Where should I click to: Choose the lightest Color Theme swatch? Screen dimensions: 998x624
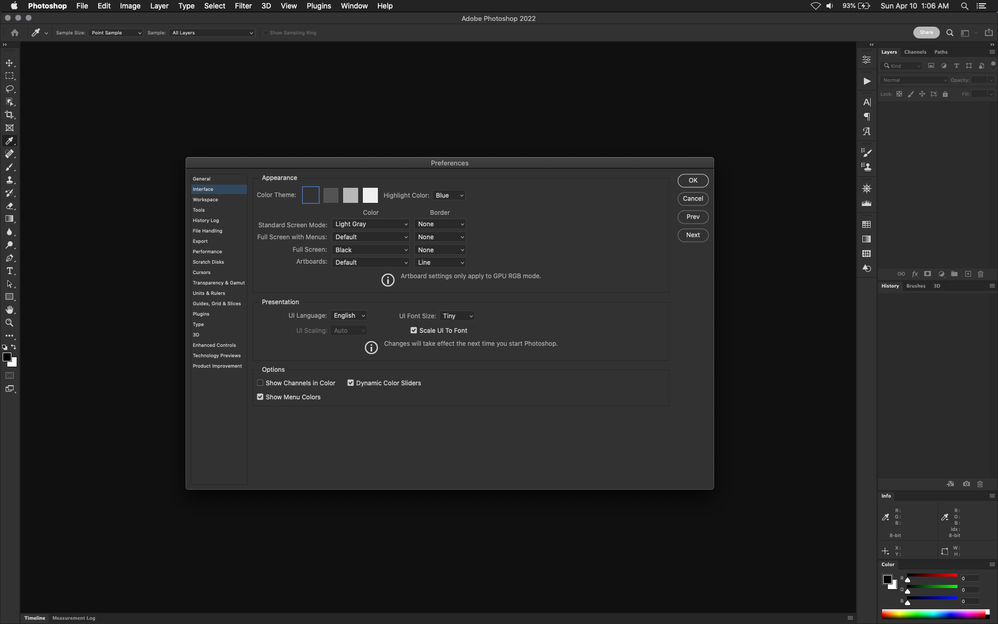pyautogui.click(x=370, y=195)
